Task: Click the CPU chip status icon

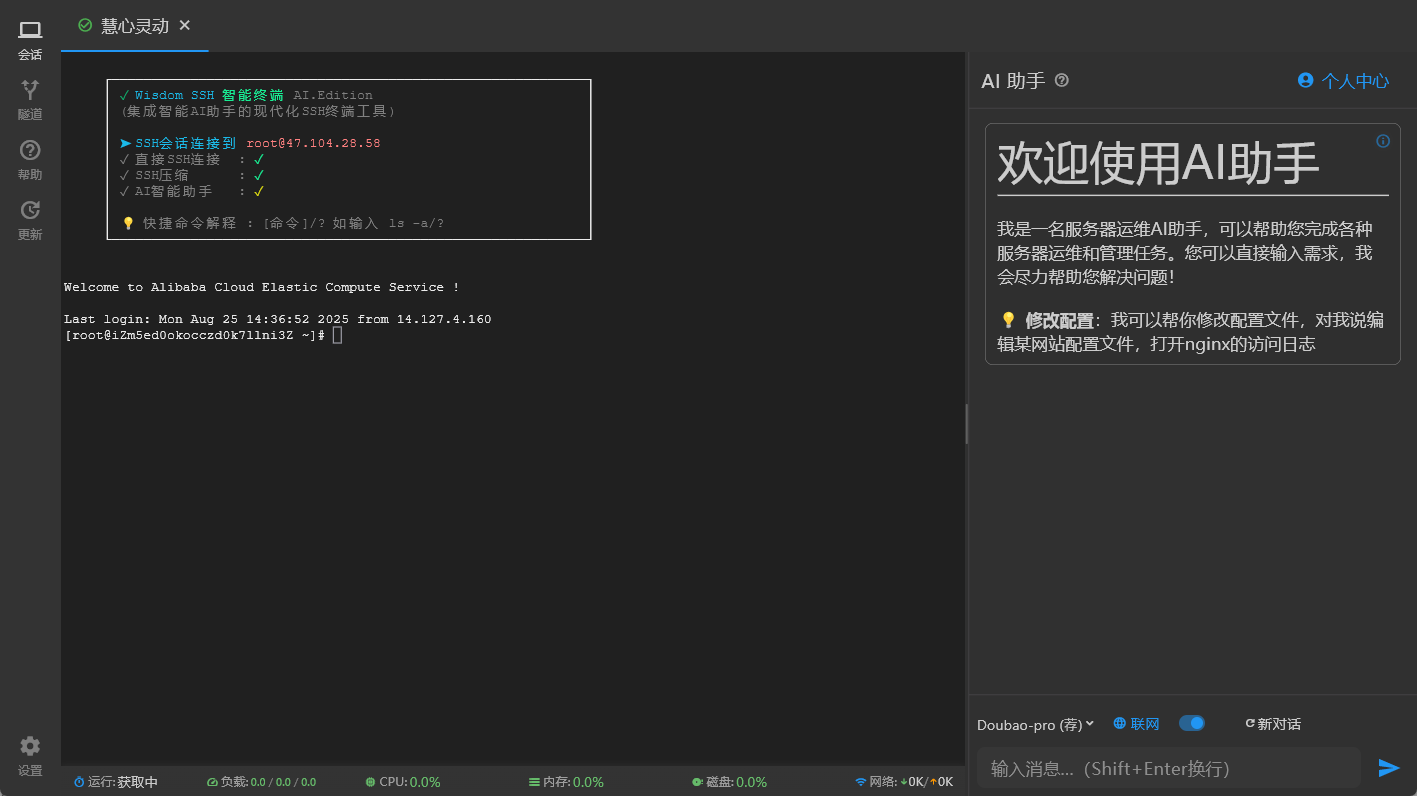Action: click(x=371, y=782)
